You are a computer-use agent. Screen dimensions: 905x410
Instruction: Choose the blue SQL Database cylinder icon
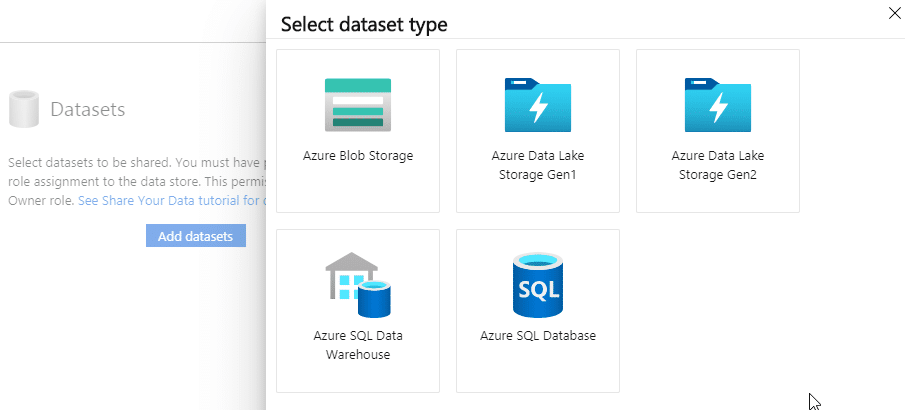(x=538, y=285)
